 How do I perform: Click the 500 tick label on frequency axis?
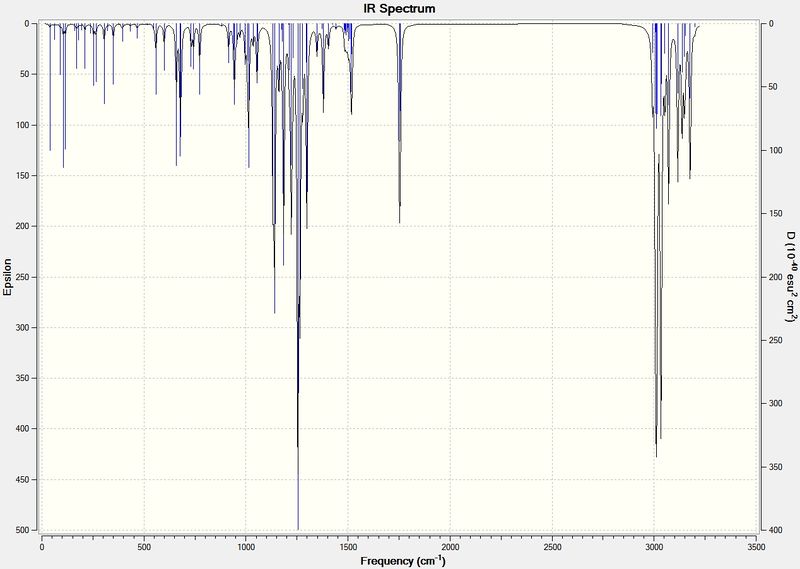(144, 547)
